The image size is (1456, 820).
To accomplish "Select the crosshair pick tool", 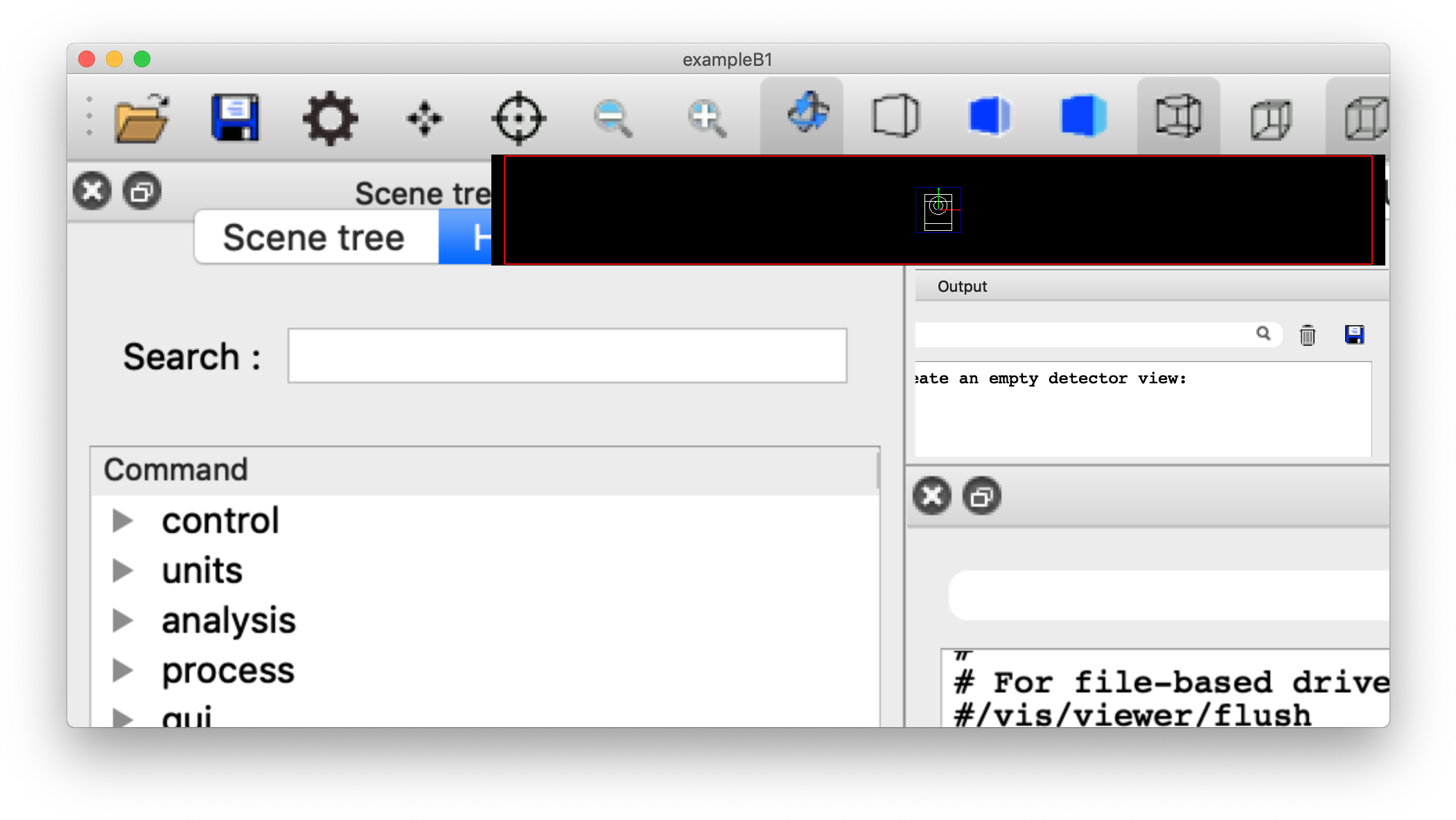I will [x=518, y=119].
